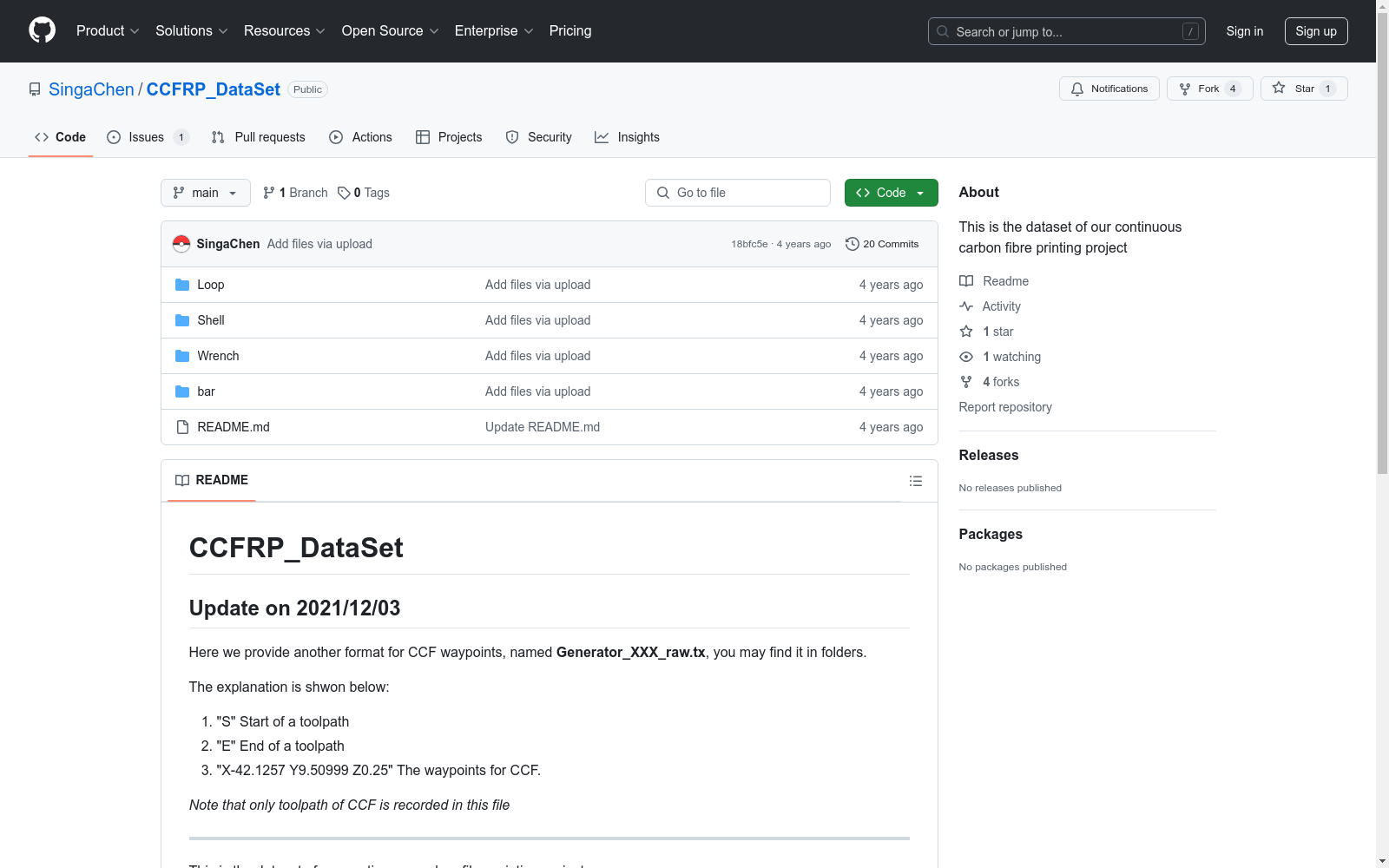Viewport: 1389px width, 868px height.
Task: Click the fork icon next to 4 forks
Action: [966, 382]
